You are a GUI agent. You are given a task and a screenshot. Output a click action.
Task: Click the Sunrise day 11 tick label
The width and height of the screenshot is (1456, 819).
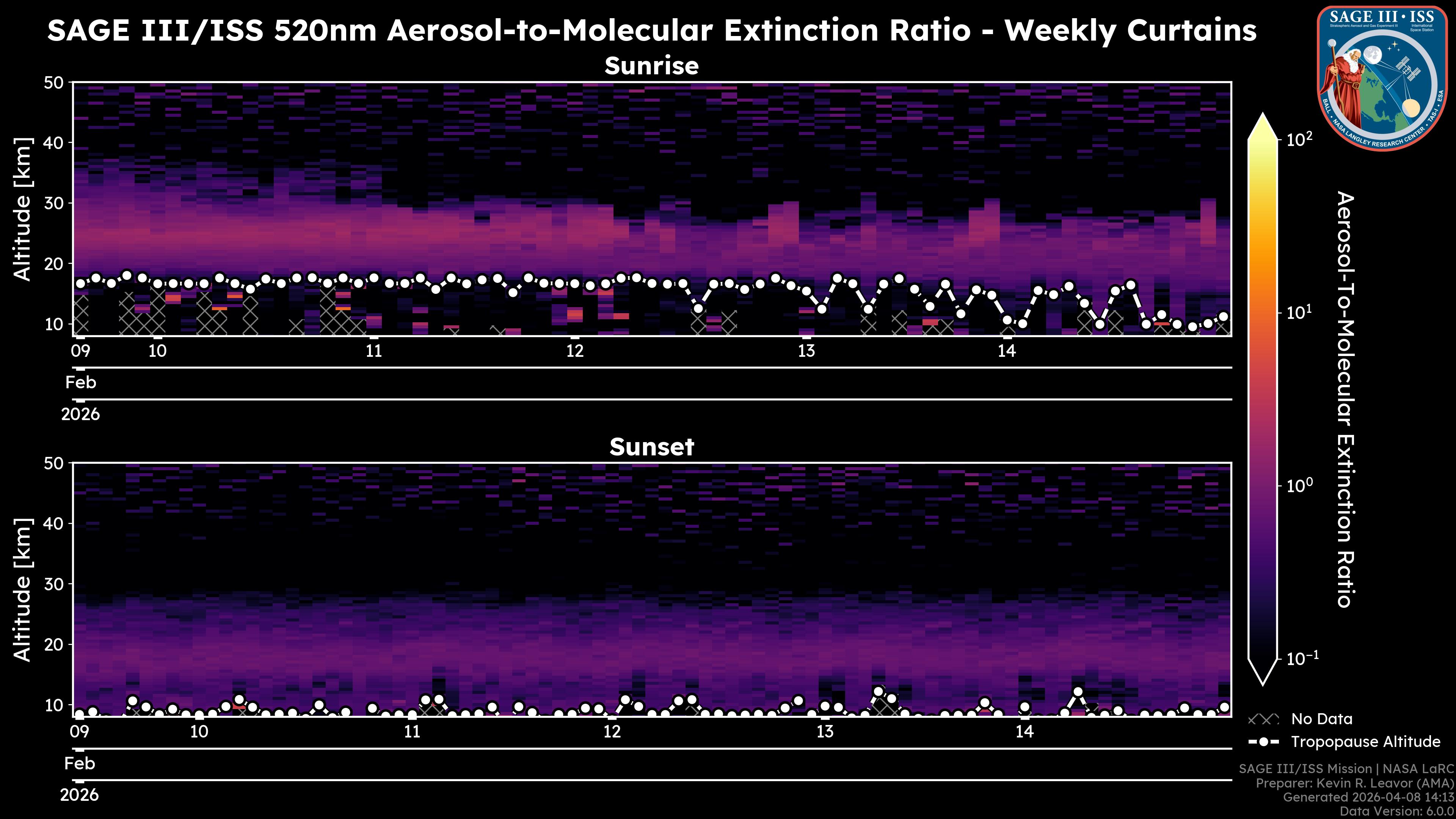click(373, 351)
